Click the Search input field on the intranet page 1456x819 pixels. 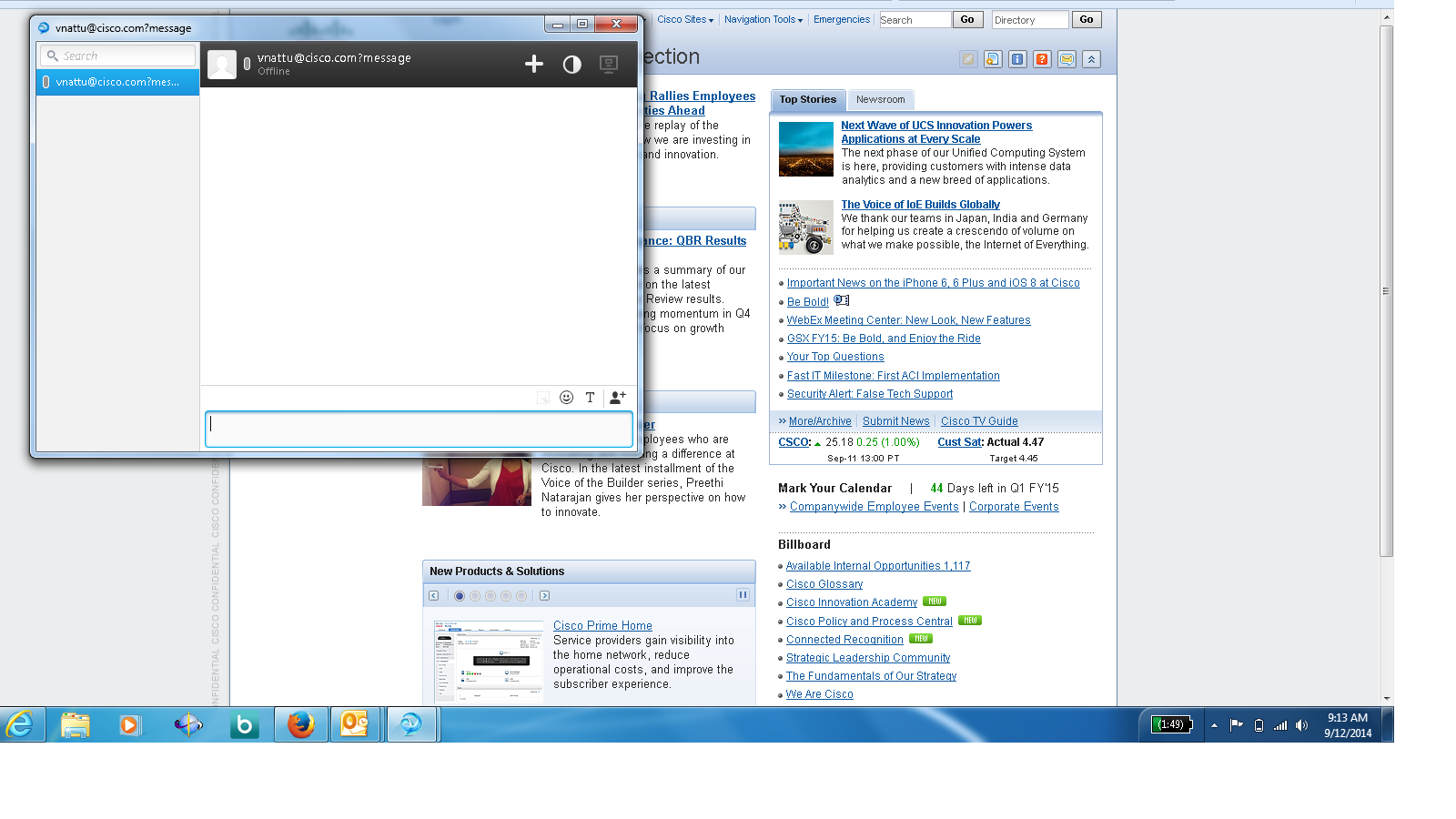coord(915,19)
